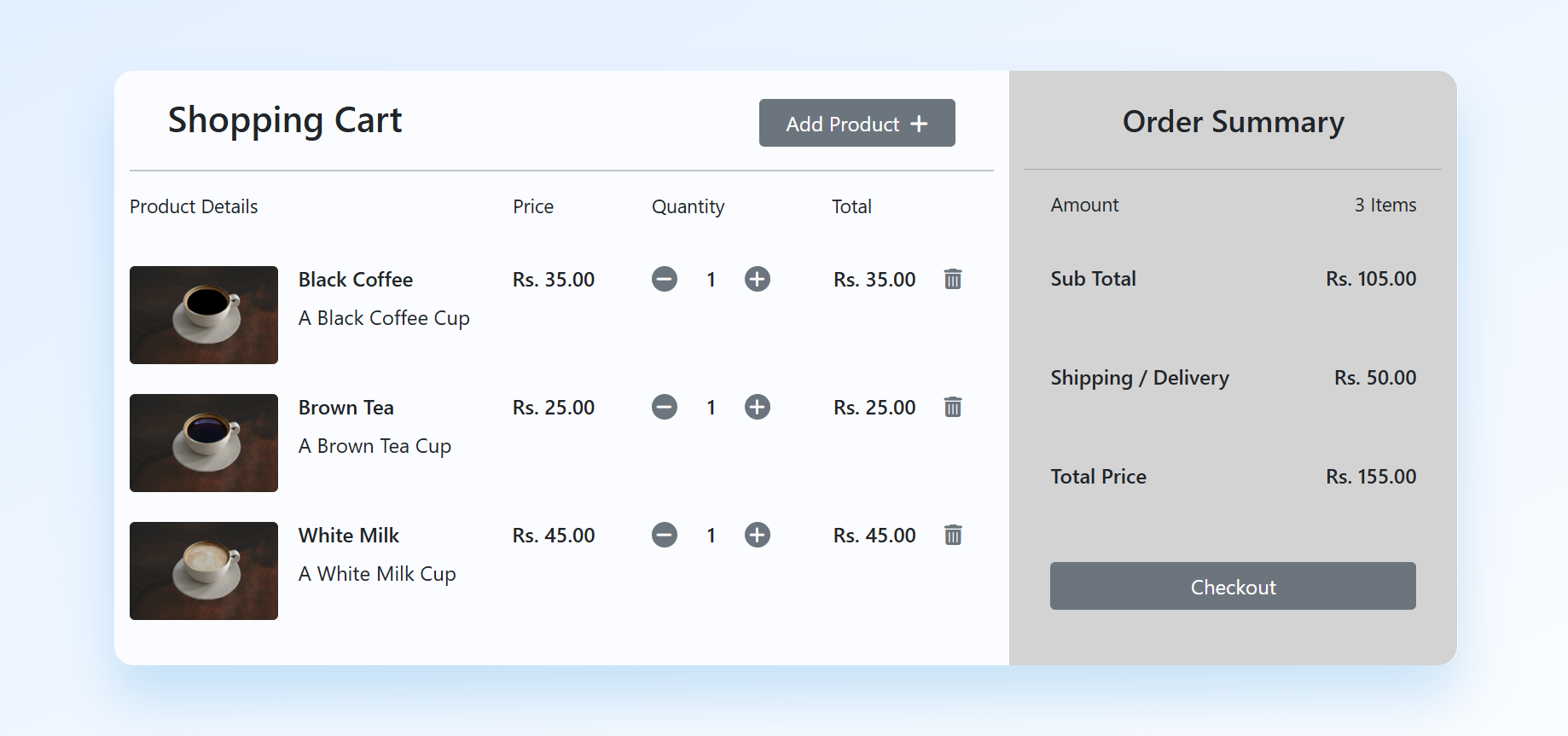Image resolution: width=1568 pixels, height=736 pixels.
Task: Decrease Black Coffee quantity with minus icon
Action: (x=665, y=279)
